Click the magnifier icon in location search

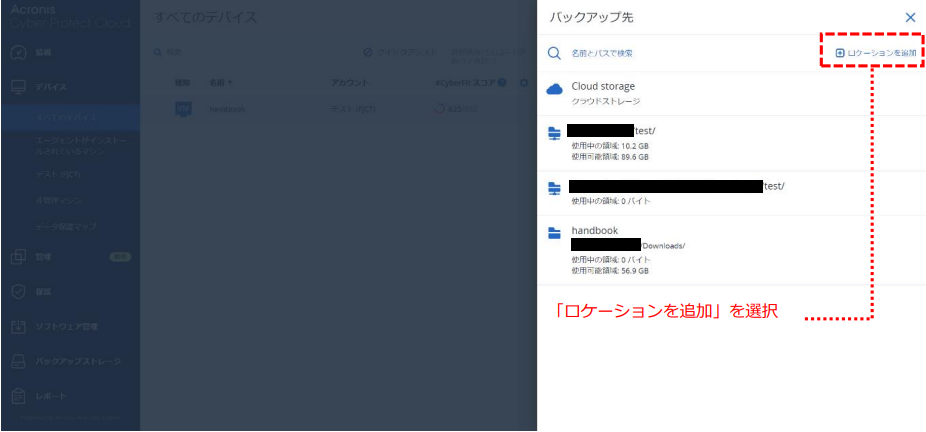553,53
